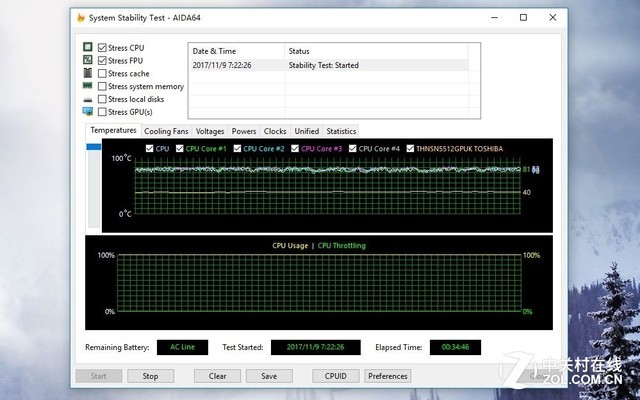The width and height of the screenshot is (640, 400).
Task: Open Preferences
Action: [x=387, y=376]
